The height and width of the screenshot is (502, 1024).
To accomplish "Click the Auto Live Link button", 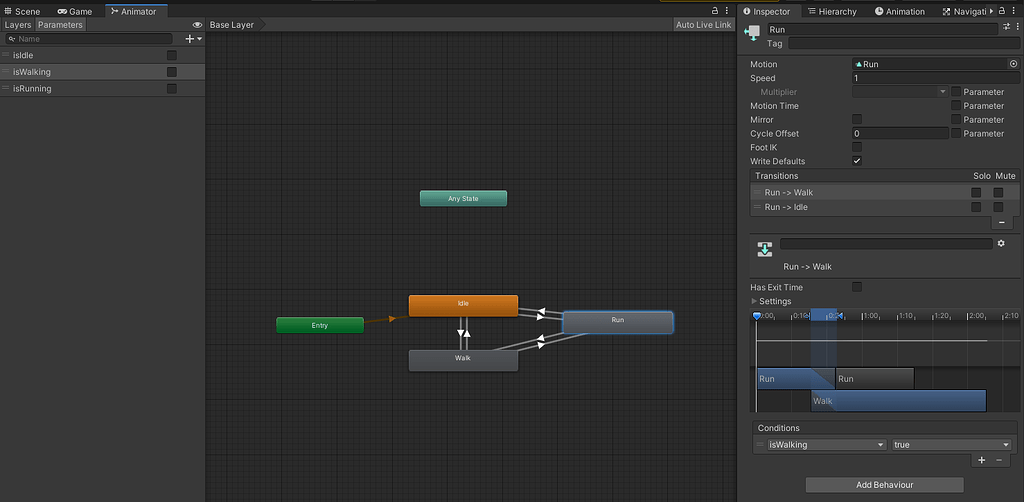I will point(703,25).
